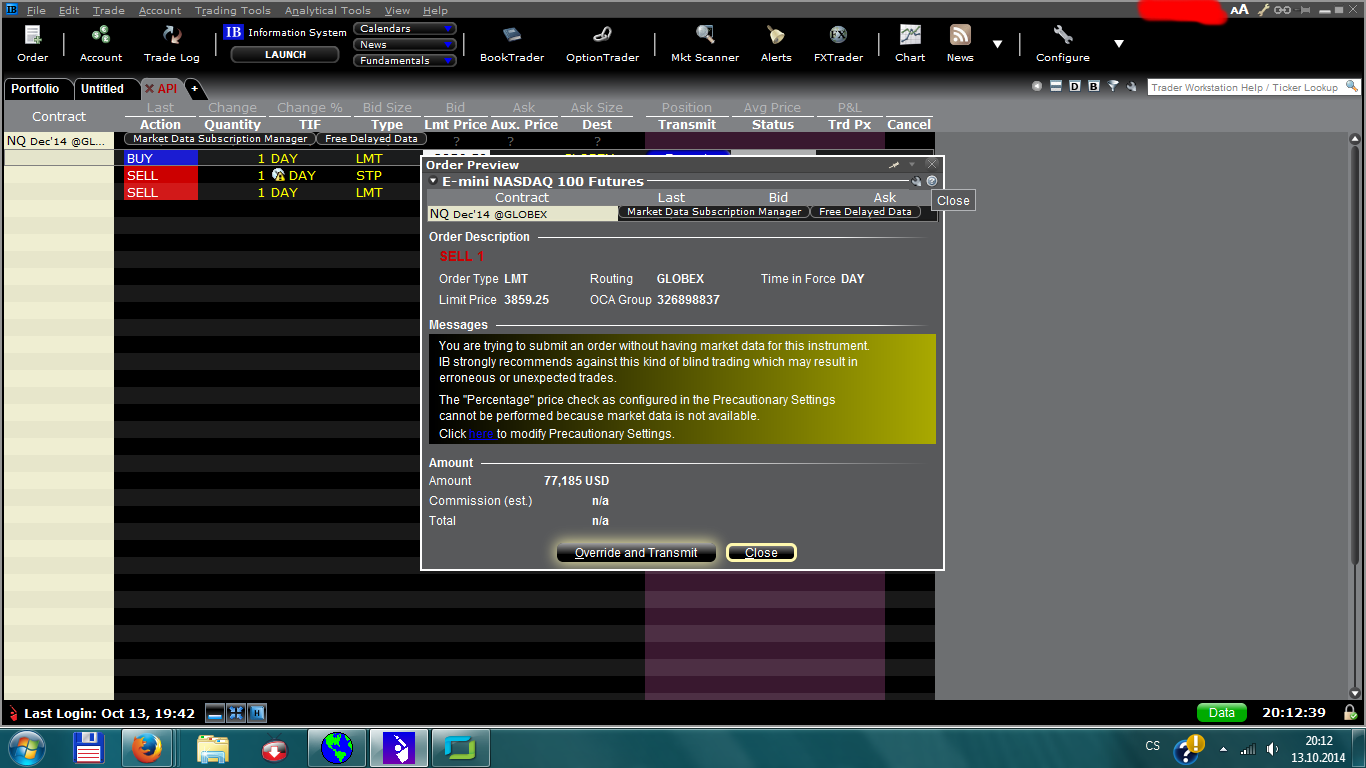Collapse the E-mini NASDAQ 100 Futures section
The image size is (1366, 768).
click(x=433, y=182)
